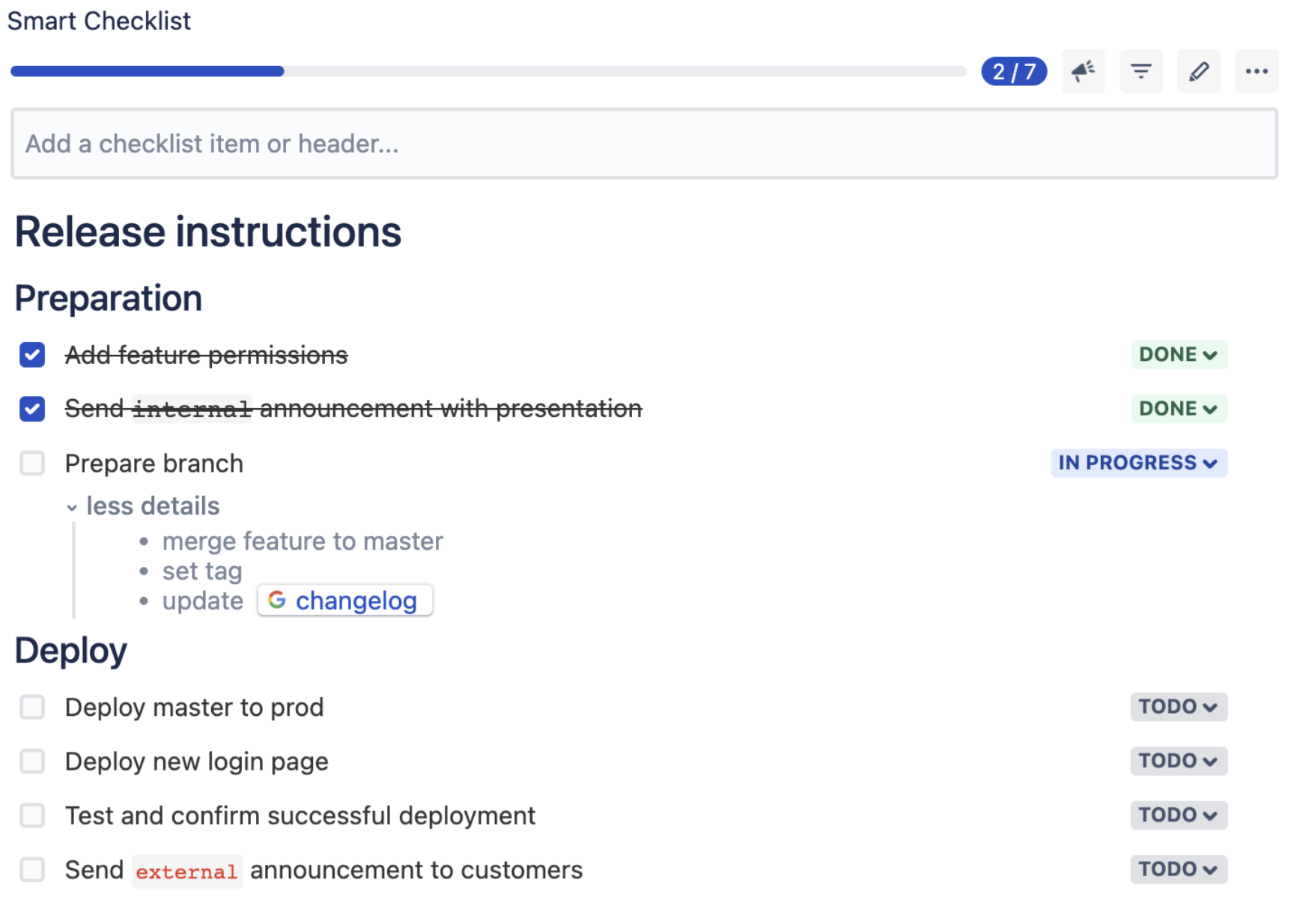Tick the Deploy new login page checkbox
The height and width of the screenshot is (924, 1300).
(x=32, y=761)
